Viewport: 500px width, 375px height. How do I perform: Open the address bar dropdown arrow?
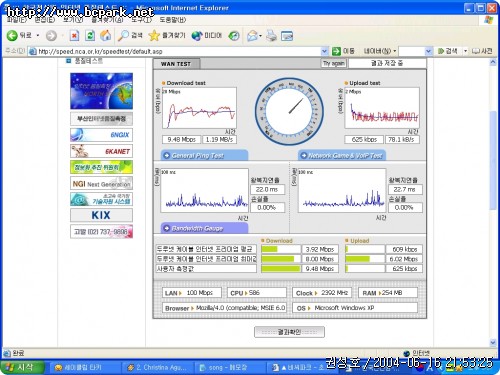[x=324, y=51]
